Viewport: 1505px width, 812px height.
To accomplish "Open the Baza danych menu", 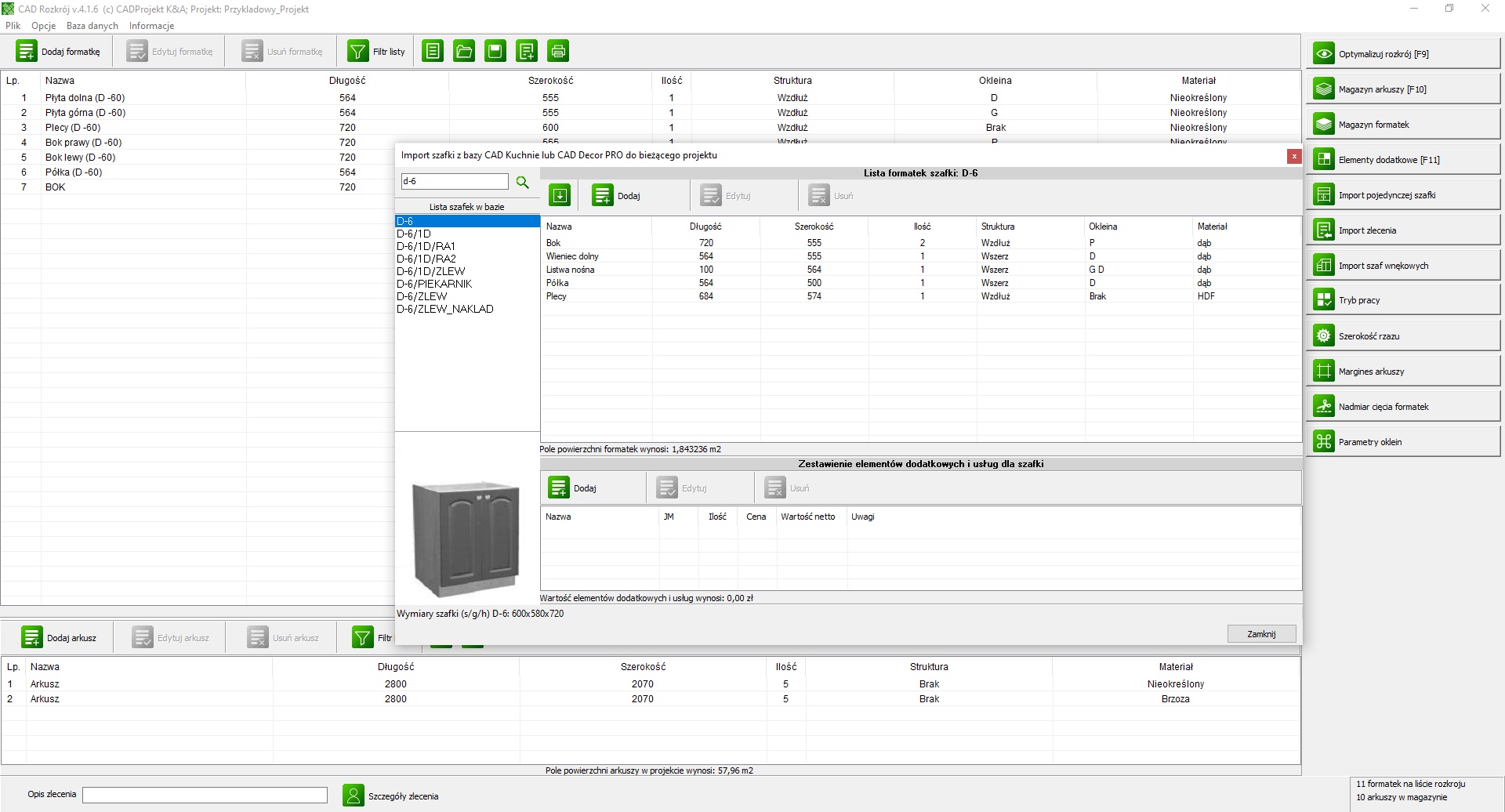I will [92, 26].
